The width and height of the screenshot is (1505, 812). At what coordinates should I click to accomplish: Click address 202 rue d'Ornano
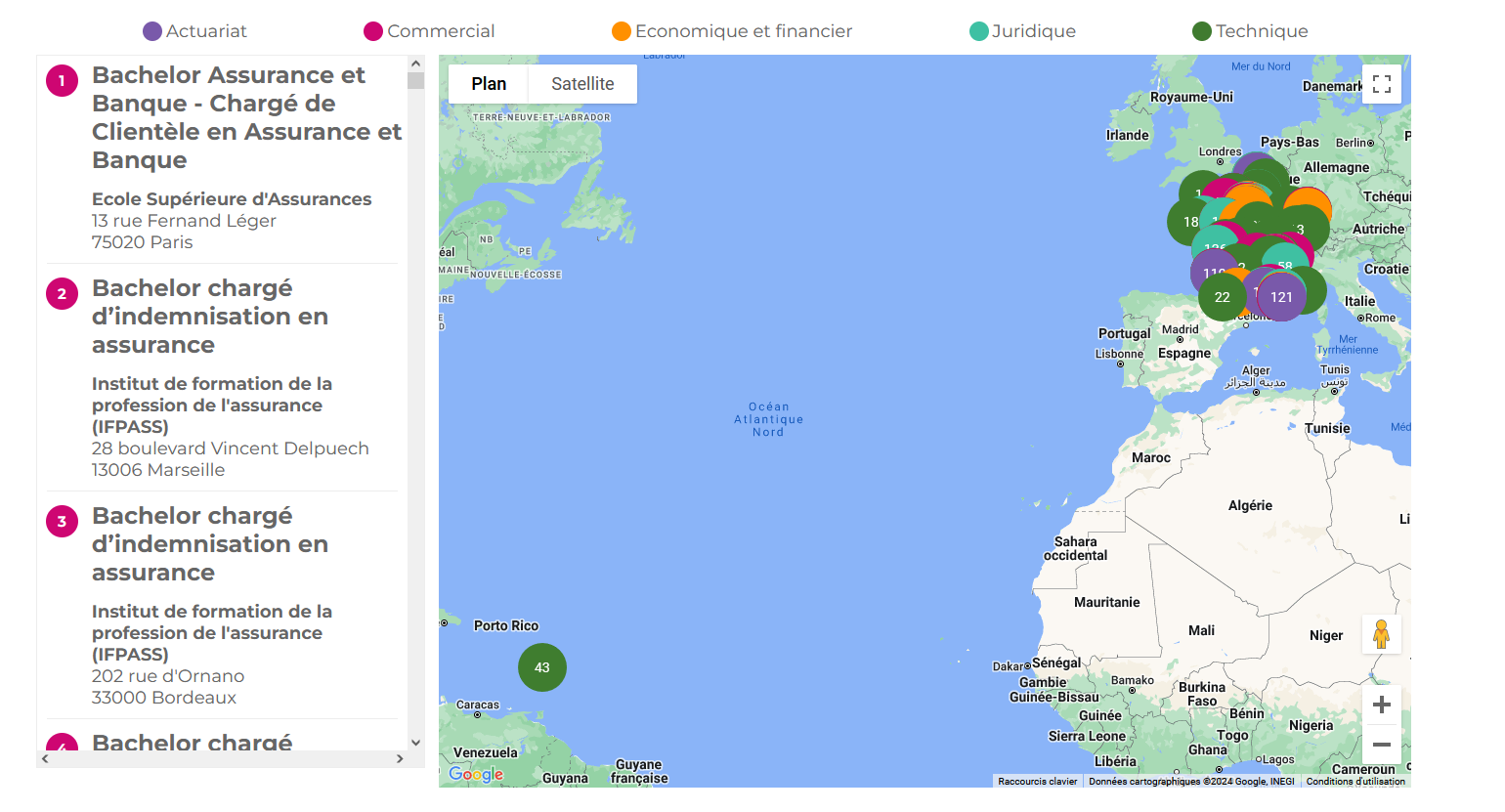[168, 676]
